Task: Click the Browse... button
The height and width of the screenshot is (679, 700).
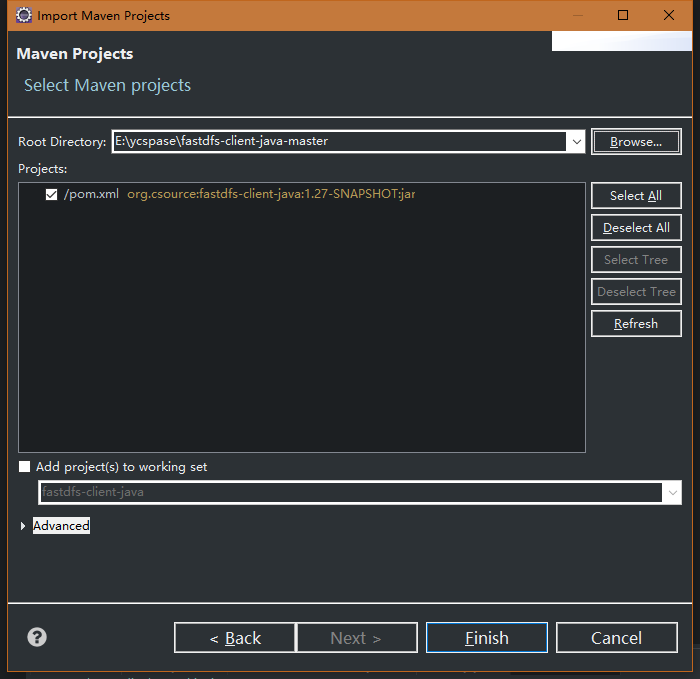Action: [636, 142]
